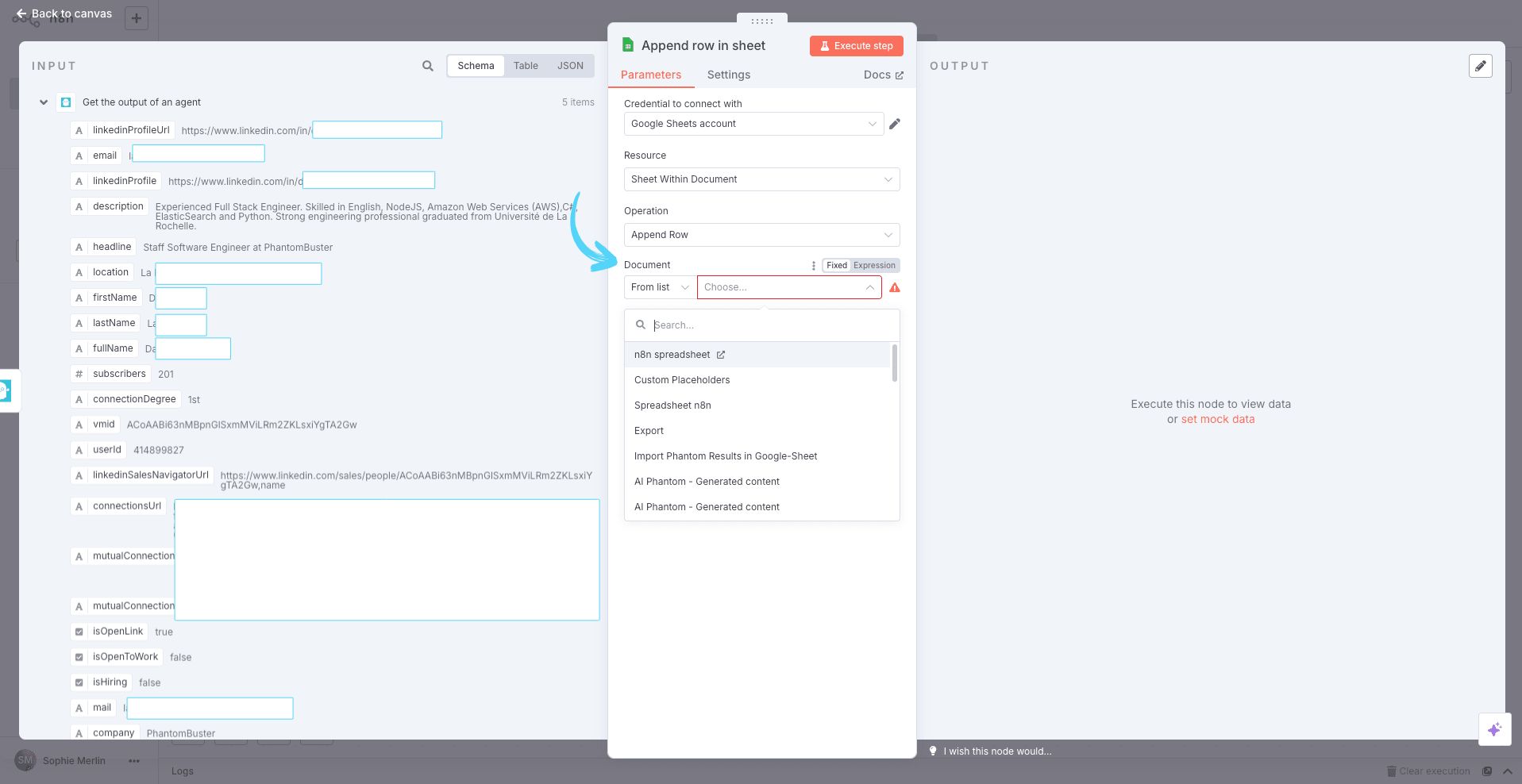Click the email string type icon
1522x784 pixels.
[79, 156]
